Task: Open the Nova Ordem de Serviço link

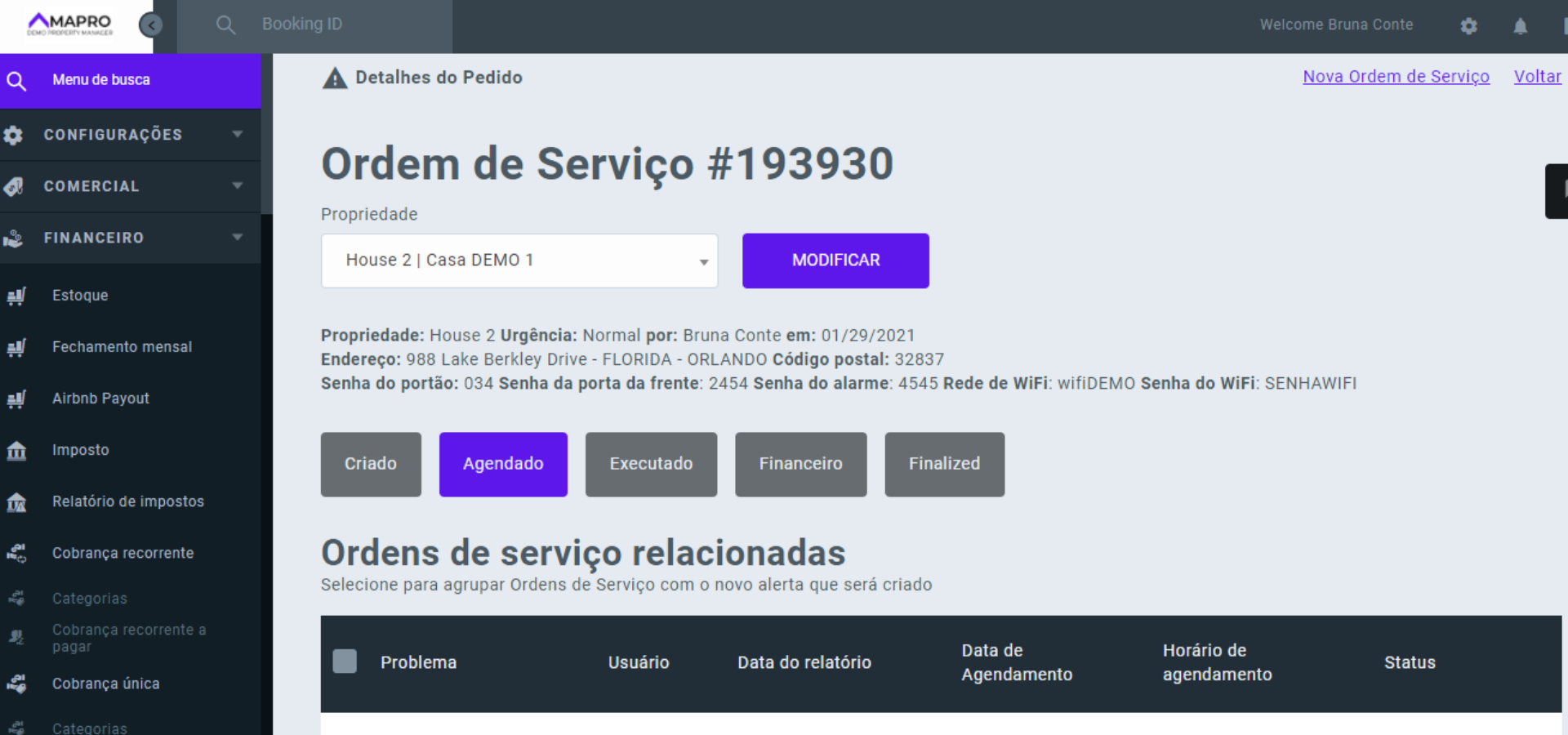Action: [1396, 77]
